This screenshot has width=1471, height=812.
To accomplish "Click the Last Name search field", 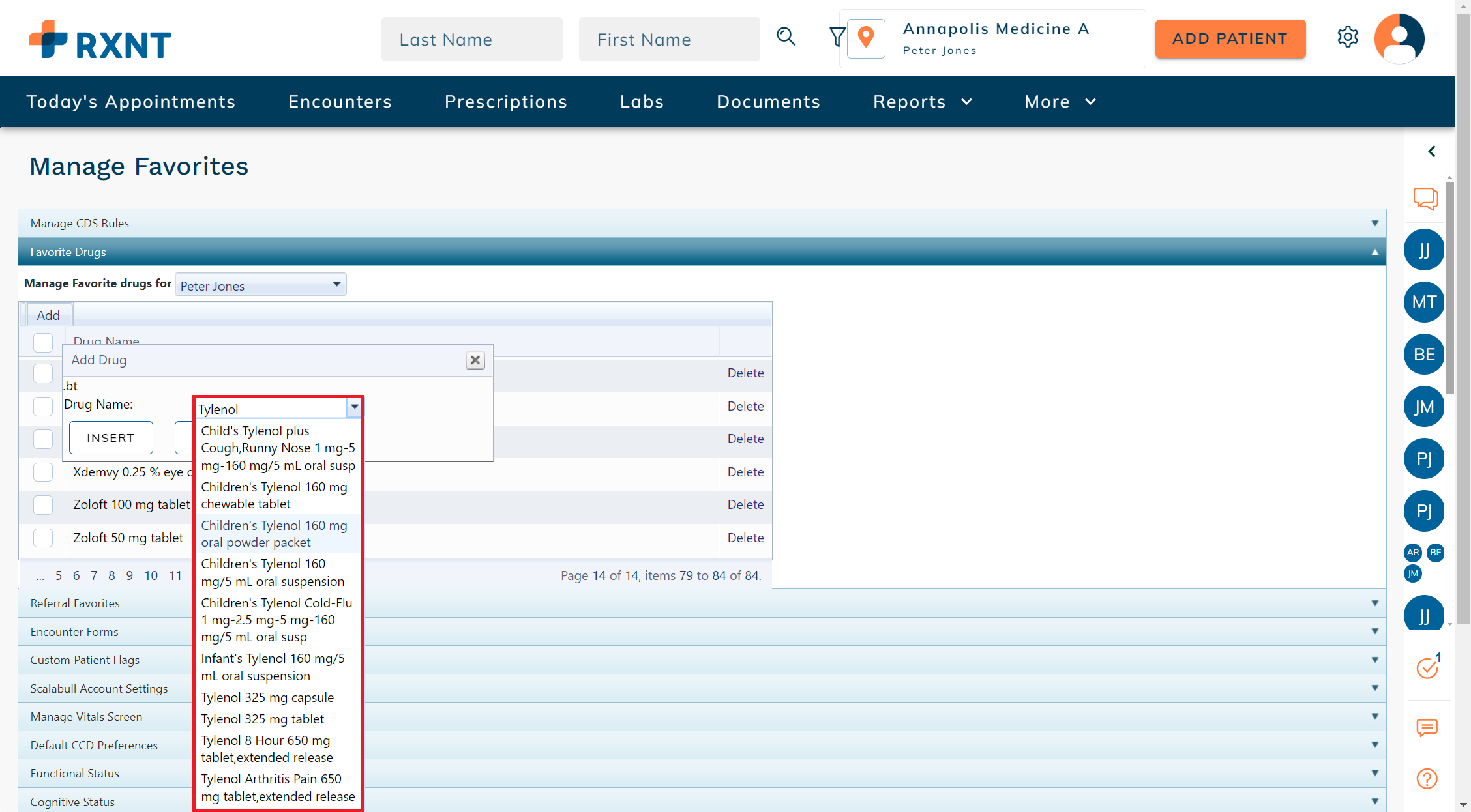I will (x=472, y=40).
